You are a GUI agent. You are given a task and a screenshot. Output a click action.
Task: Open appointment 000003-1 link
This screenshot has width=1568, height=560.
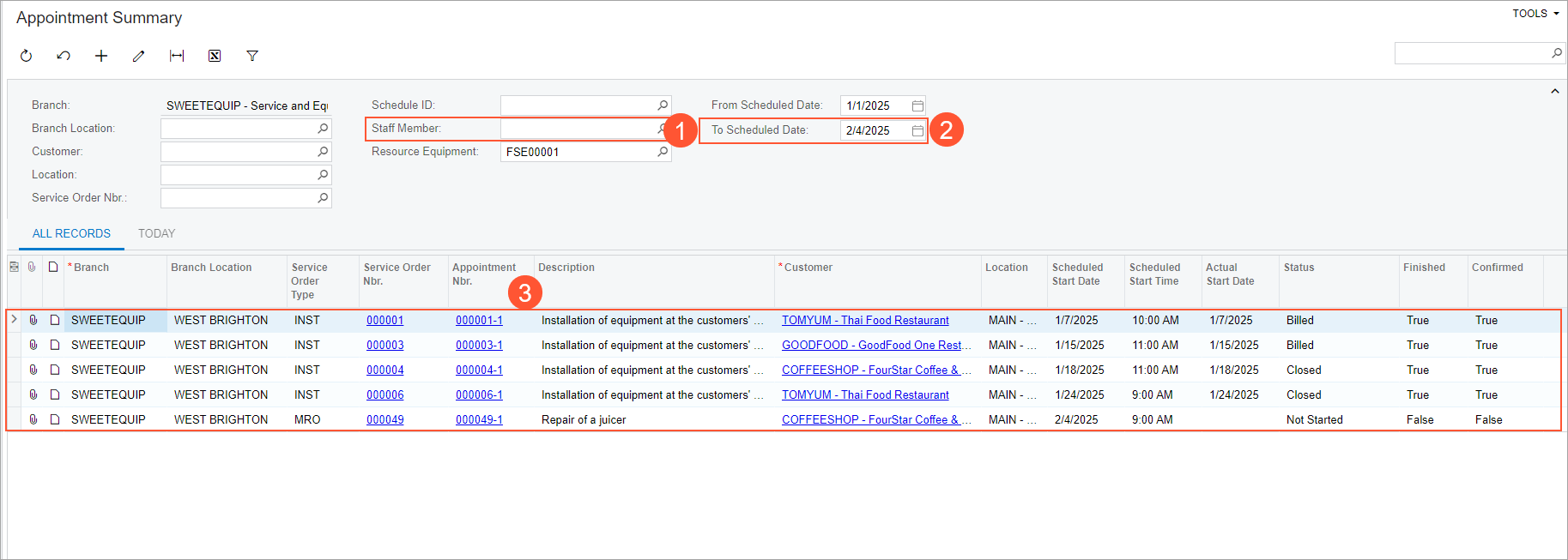tap(479, 345)
